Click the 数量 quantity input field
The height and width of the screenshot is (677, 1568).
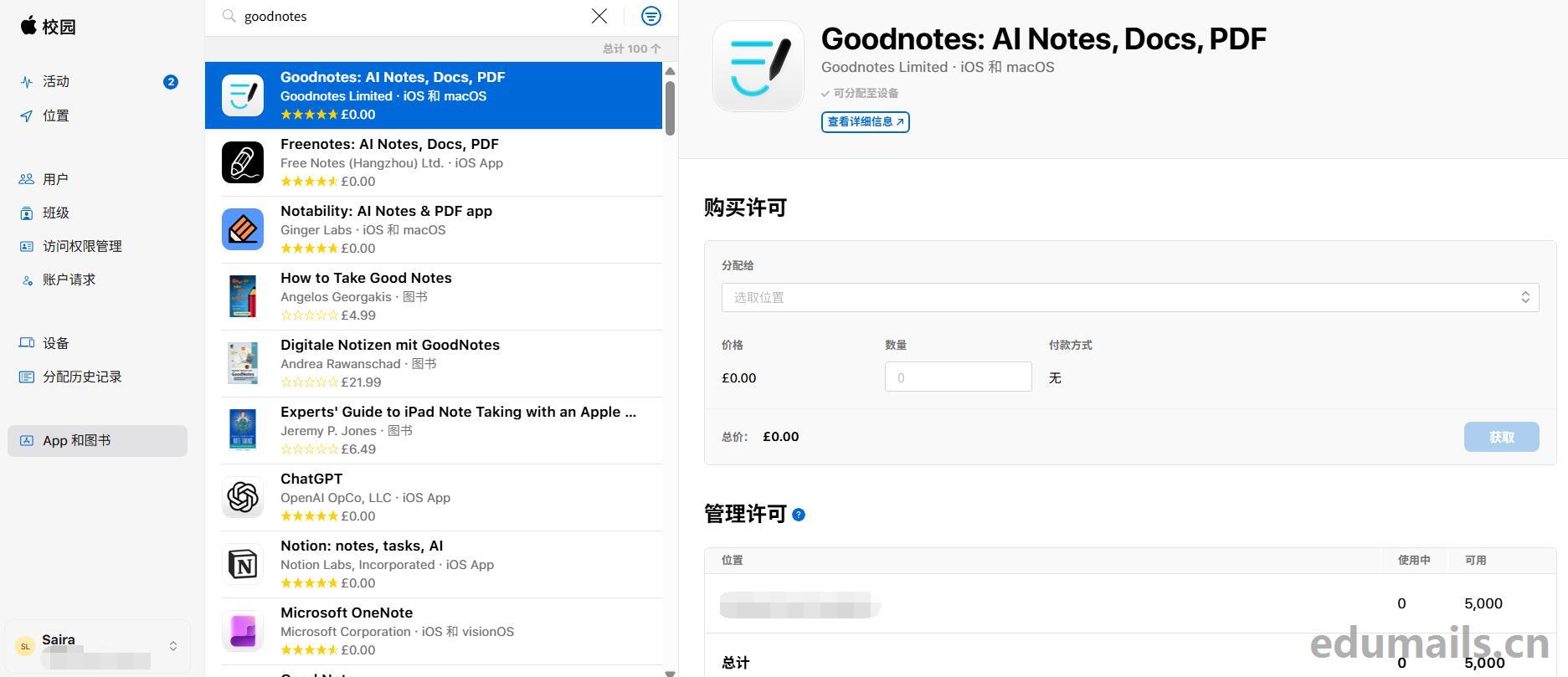pyautogui.click(x=958, y=377)
